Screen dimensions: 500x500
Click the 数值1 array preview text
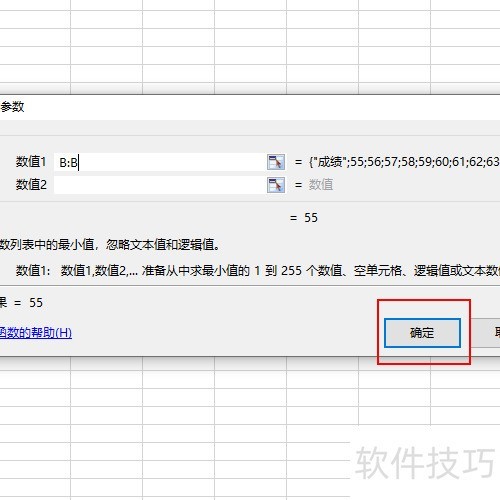pos(404,162)
